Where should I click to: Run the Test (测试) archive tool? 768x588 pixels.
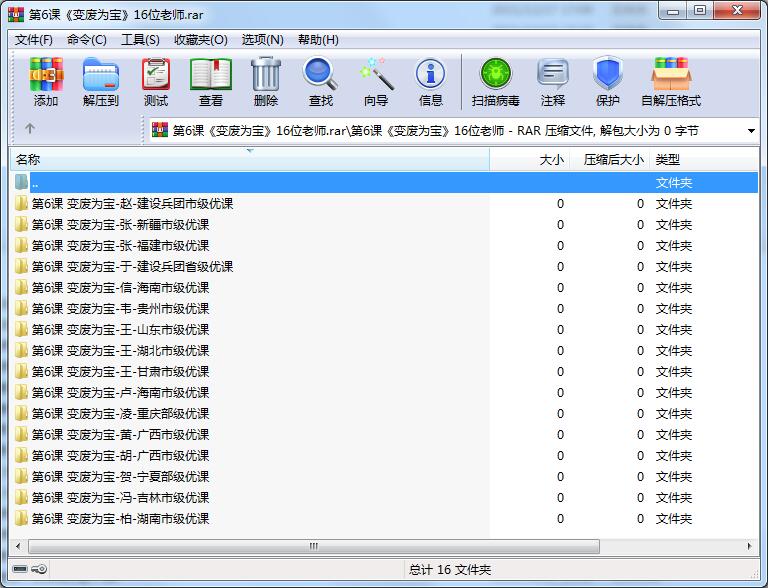(x=156, y=74)
